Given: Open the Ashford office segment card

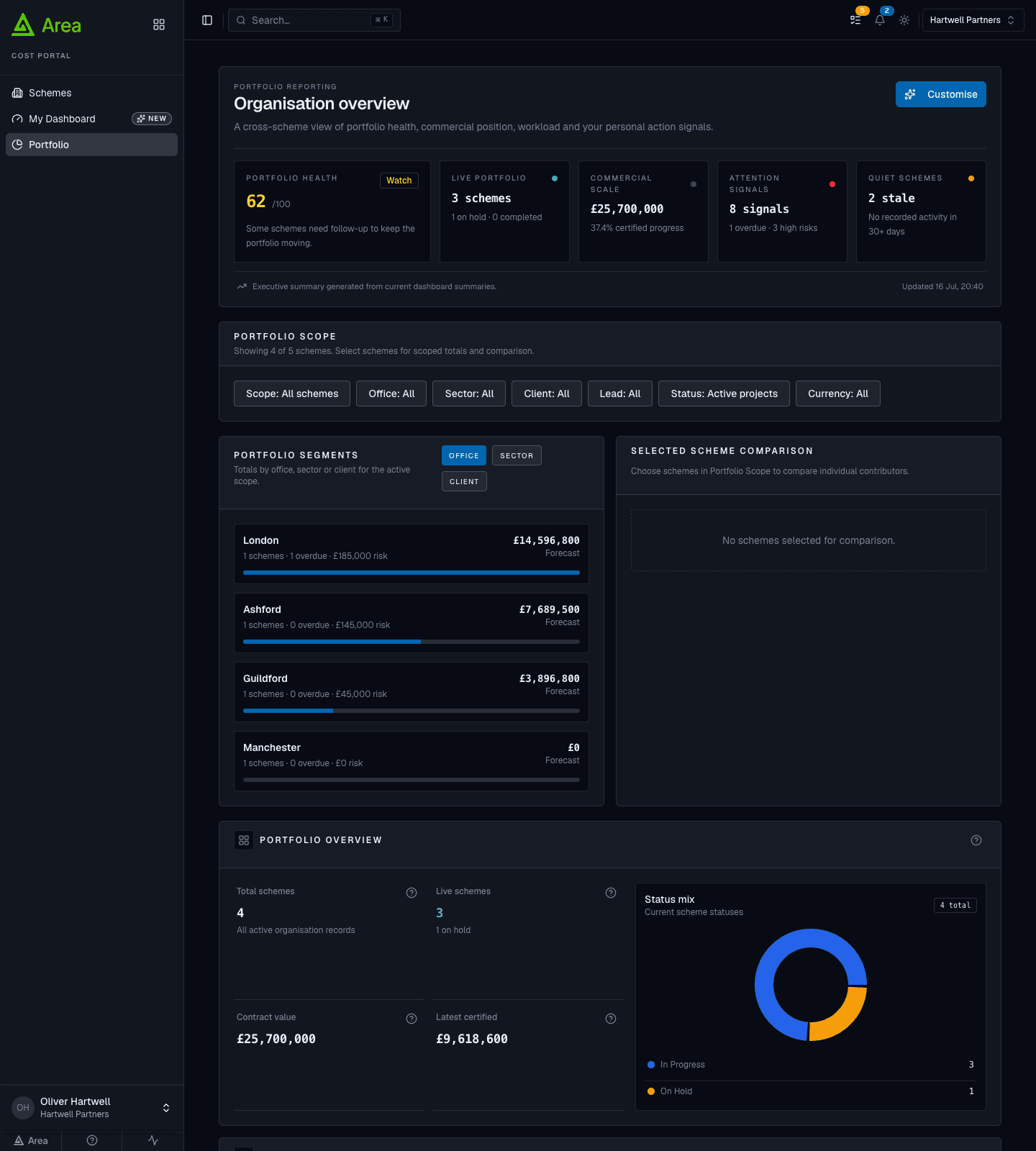Looking at the screenshot, I should coord(412,623).
